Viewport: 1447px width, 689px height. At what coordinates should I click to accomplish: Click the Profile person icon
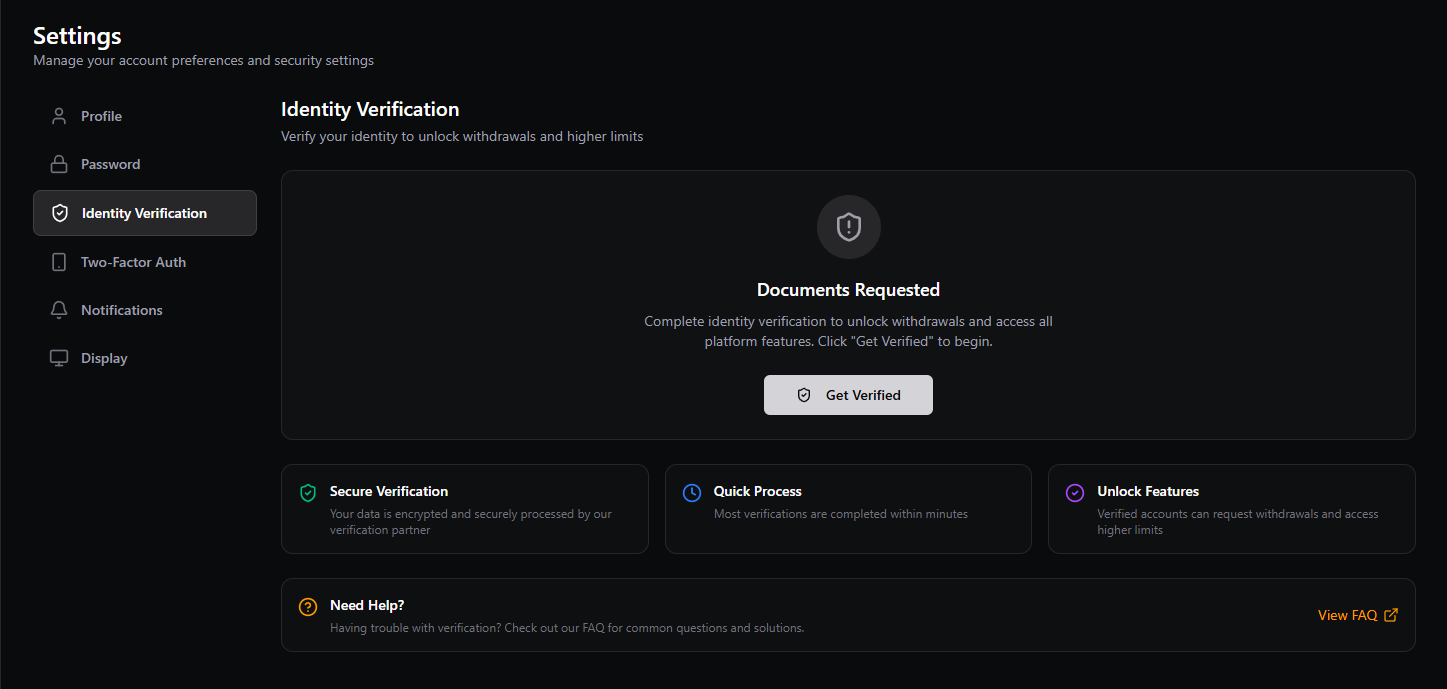[x=59, y=116]
